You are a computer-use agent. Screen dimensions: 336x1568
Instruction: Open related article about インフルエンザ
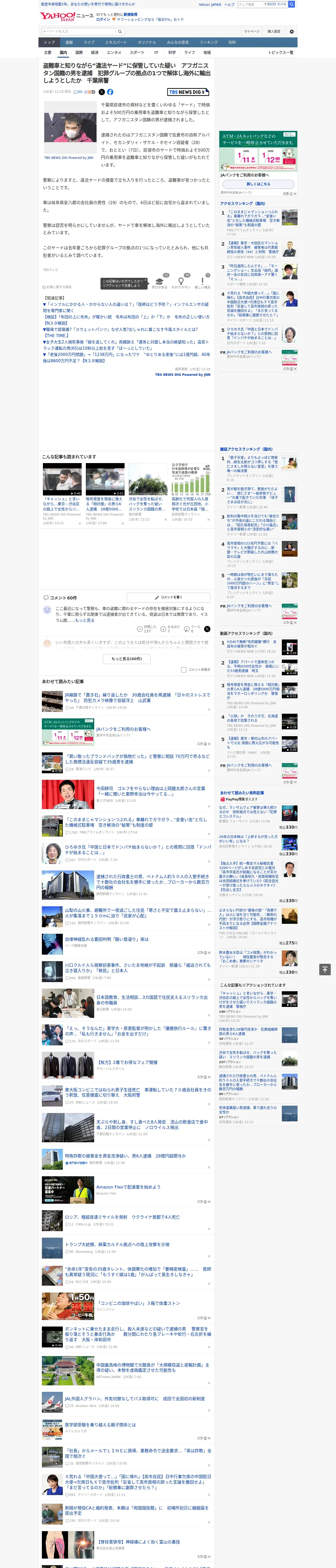tap(126, 307)
